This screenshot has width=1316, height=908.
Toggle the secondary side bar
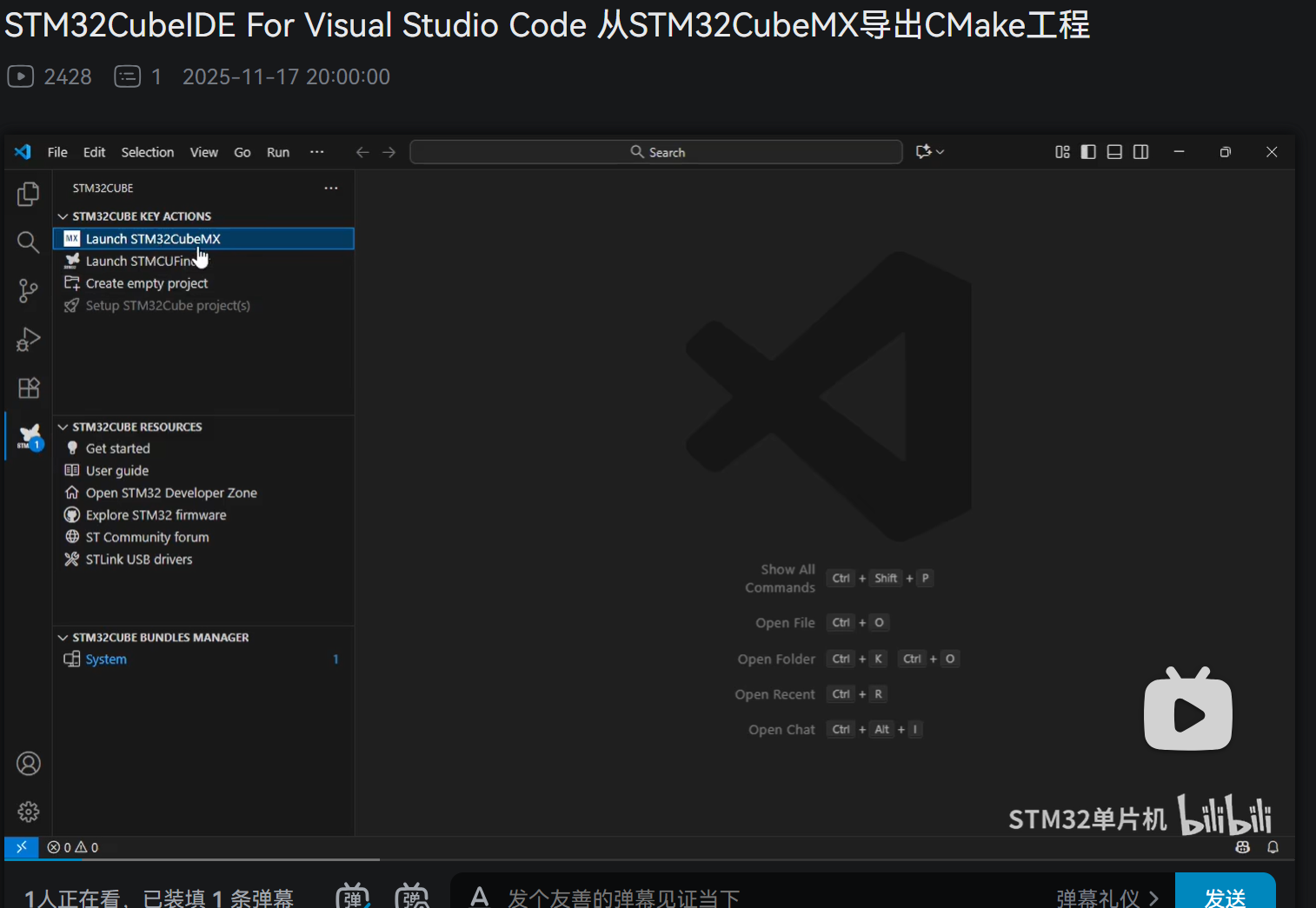[1140, 152]
